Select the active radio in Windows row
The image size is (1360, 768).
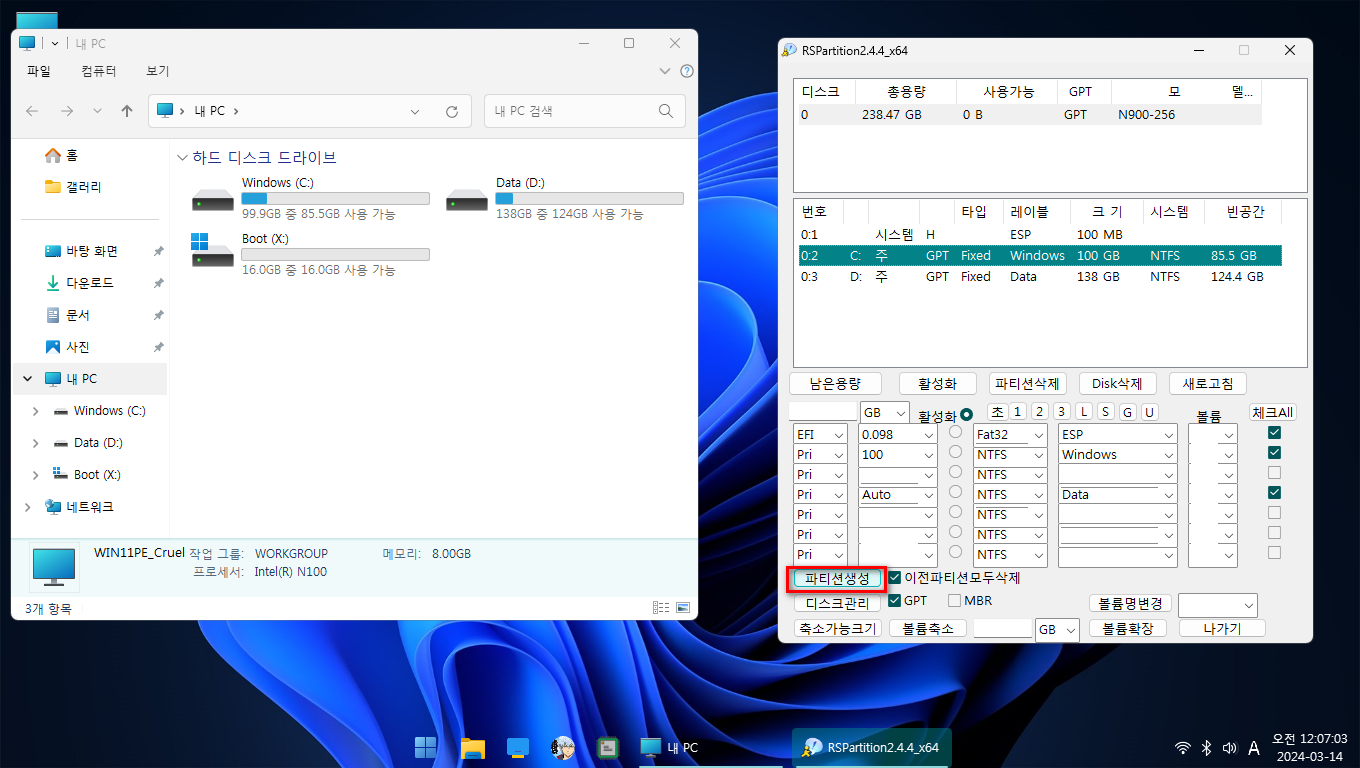(955, 452)
